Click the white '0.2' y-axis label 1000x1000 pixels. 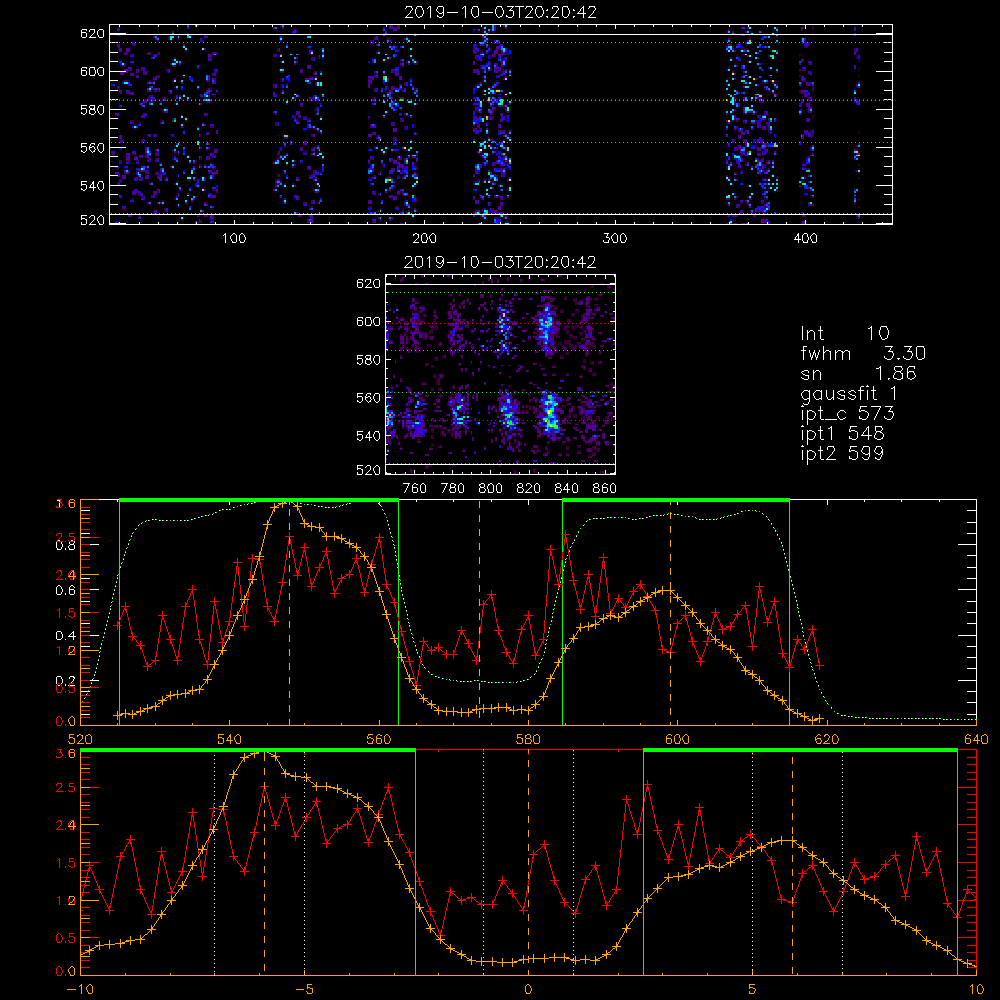pos(66,680)
